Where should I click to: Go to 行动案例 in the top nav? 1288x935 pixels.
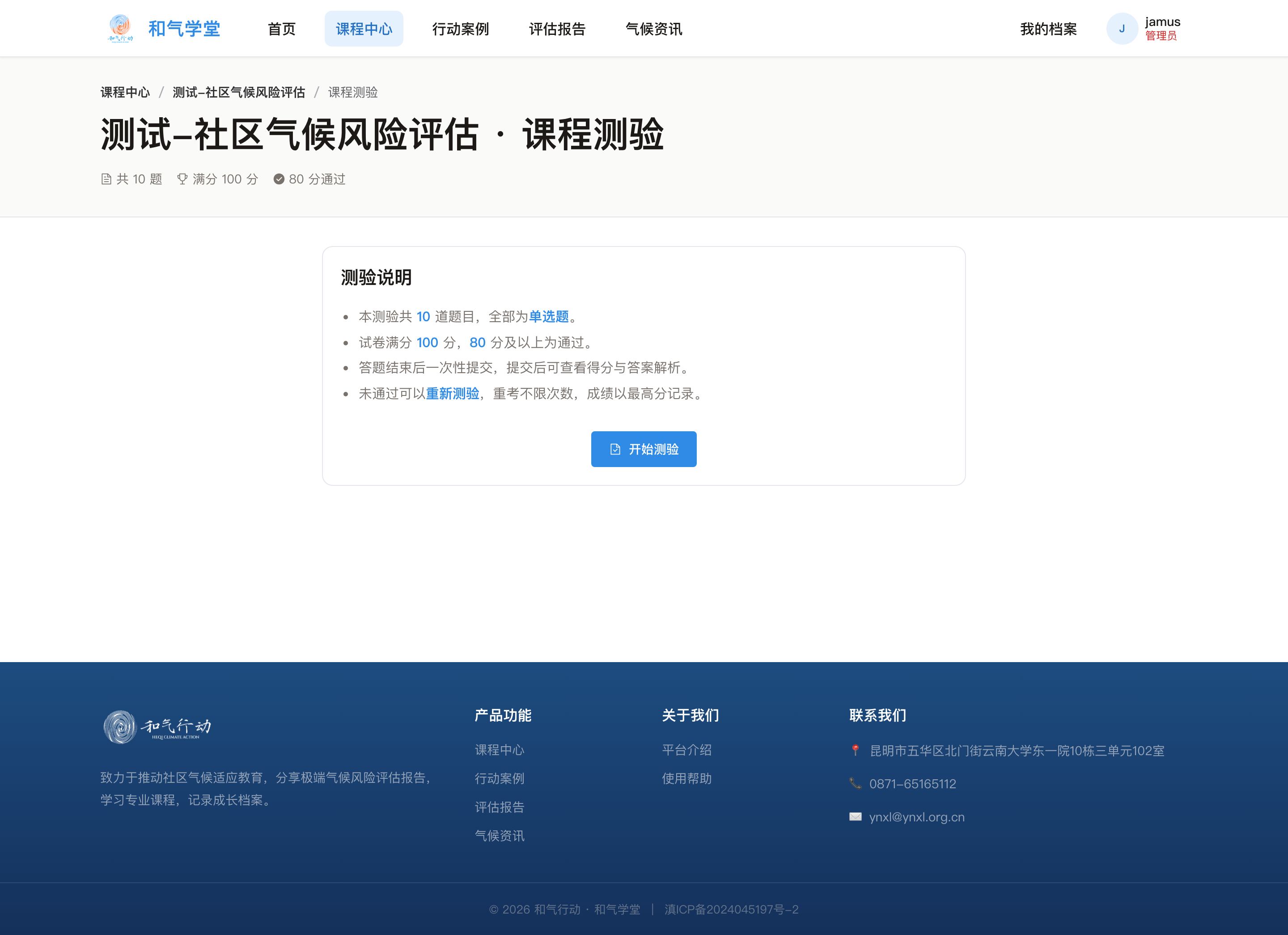[x=461, y=28]
